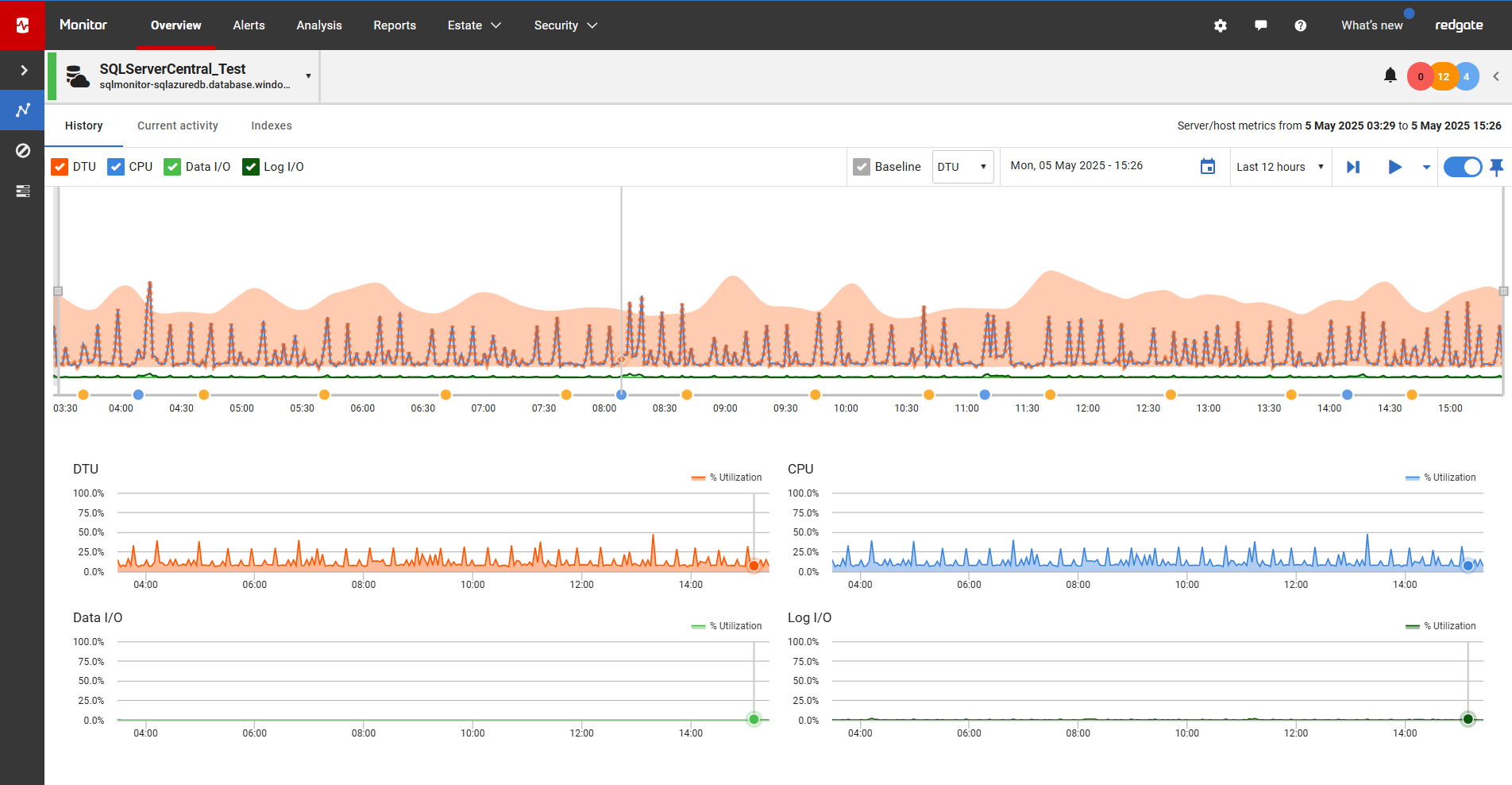Click the skip-to-end playback icon
Viewport: 1512px width, 785px height.
tap(1354, 167)
